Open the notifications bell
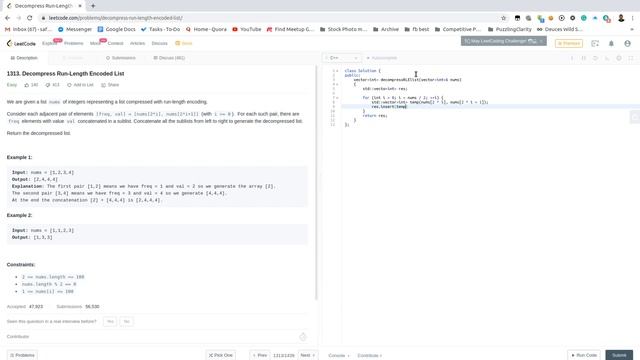The height and width of the screenshot is (360, 640). tap(611, 43)
